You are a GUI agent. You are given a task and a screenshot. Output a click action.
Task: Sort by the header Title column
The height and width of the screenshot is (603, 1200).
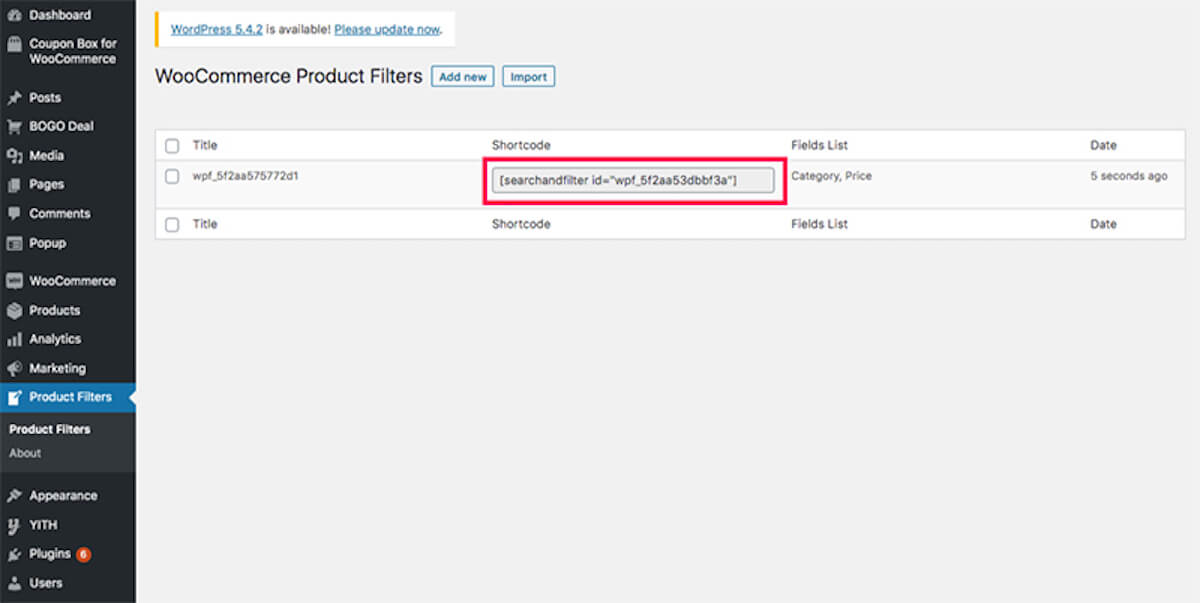tap(205, 146)
